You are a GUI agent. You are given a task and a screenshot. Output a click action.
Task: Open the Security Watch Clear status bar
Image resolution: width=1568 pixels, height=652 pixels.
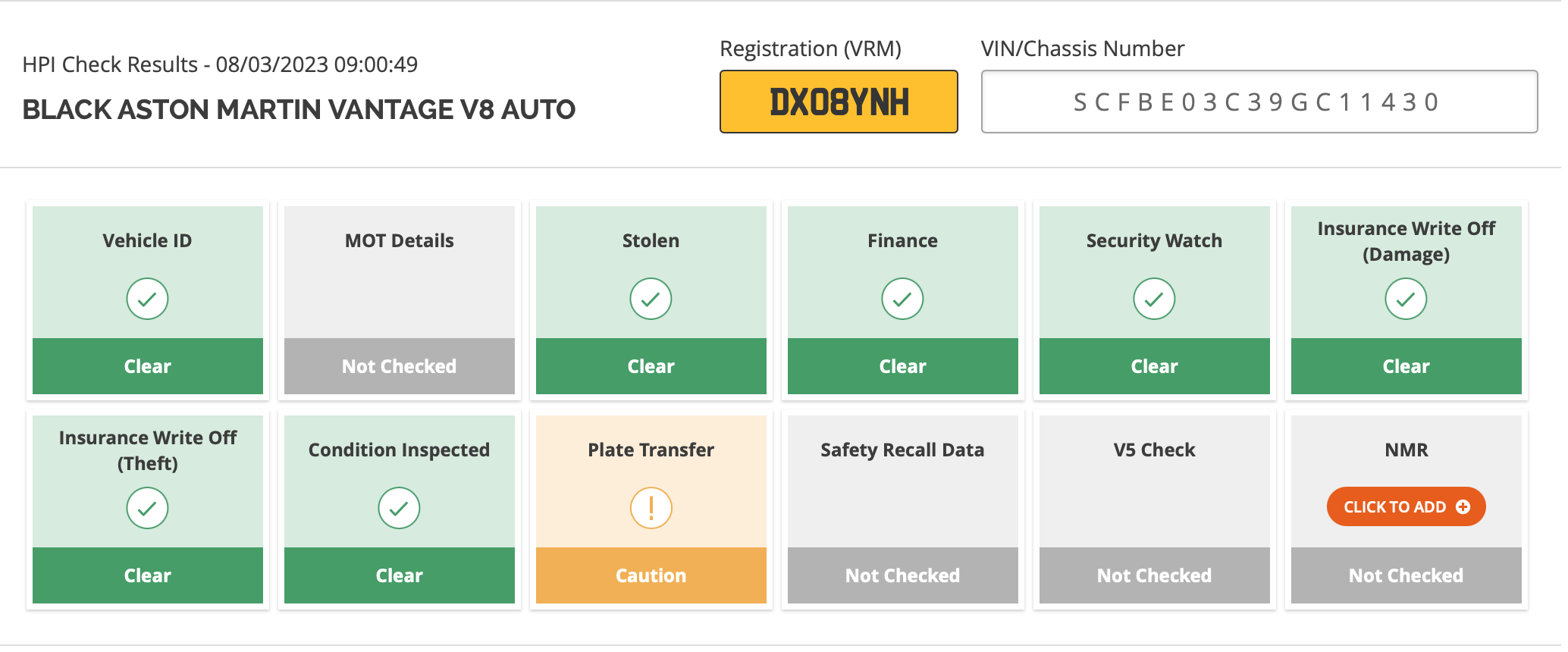[x=1155, y=366]
